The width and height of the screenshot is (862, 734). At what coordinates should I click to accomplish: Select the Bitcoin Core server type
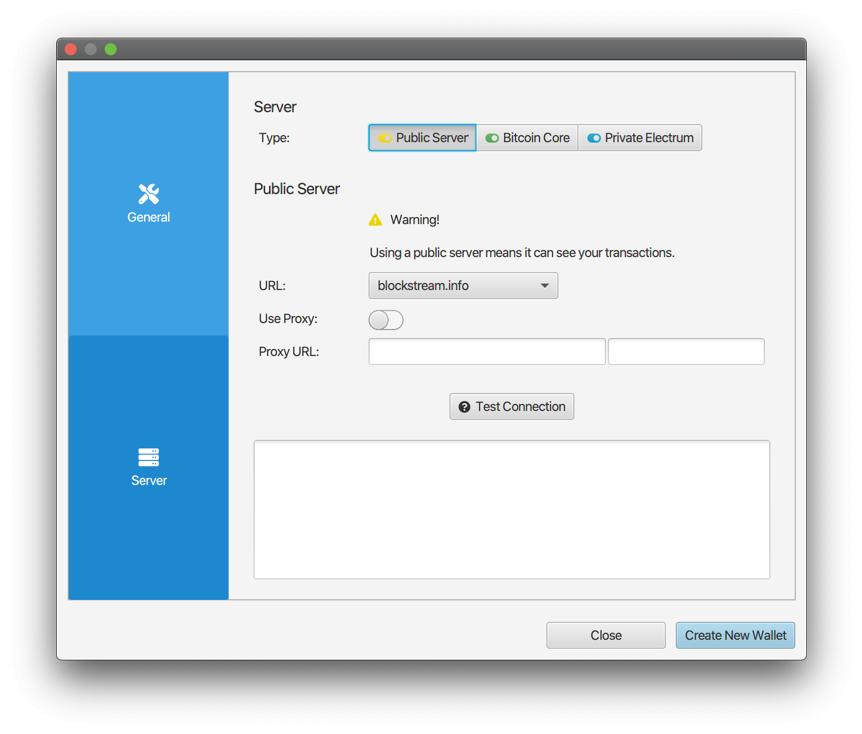point(527,137)
